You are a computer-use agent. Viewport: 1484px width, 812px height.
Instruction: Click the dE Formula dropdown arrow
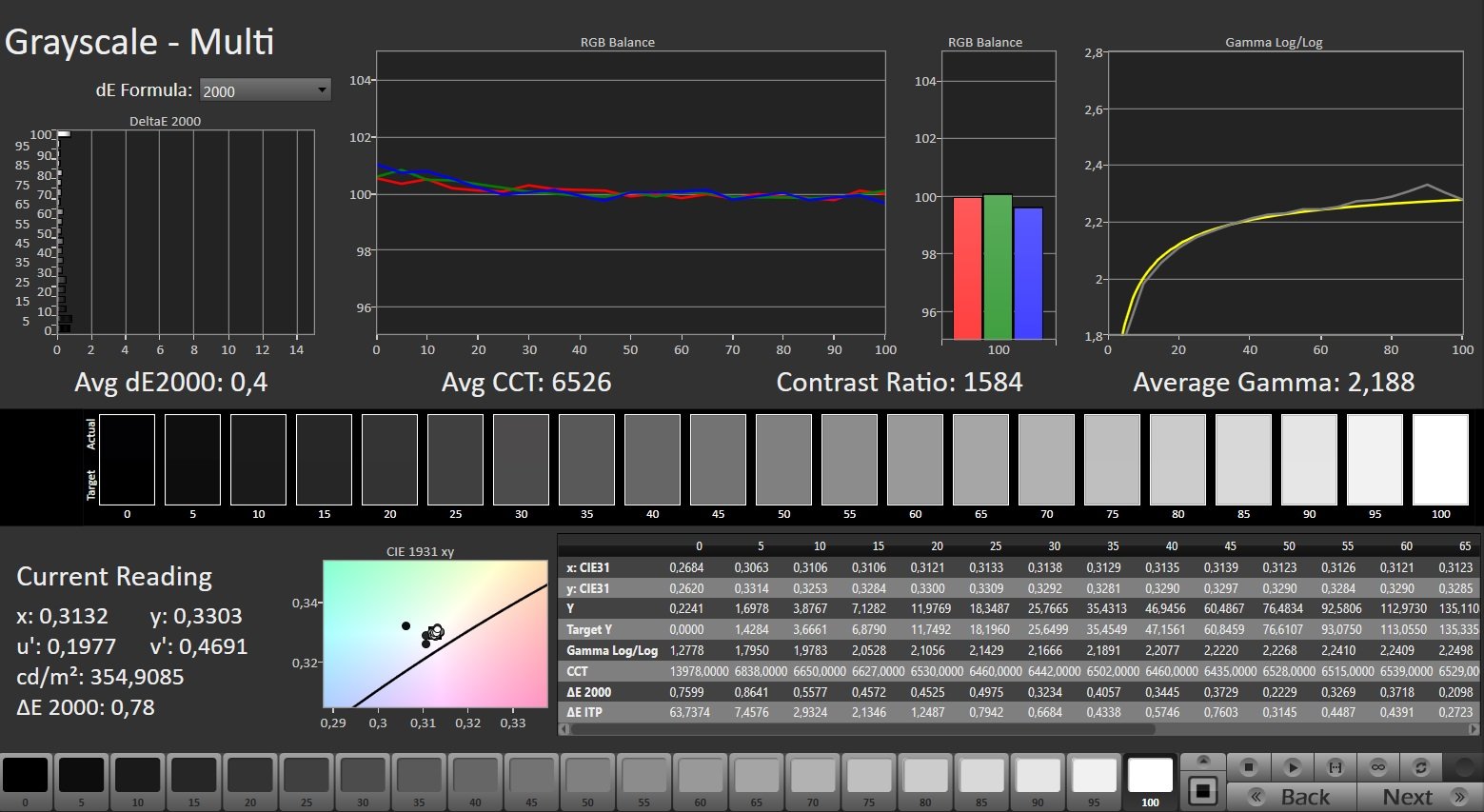322,90
